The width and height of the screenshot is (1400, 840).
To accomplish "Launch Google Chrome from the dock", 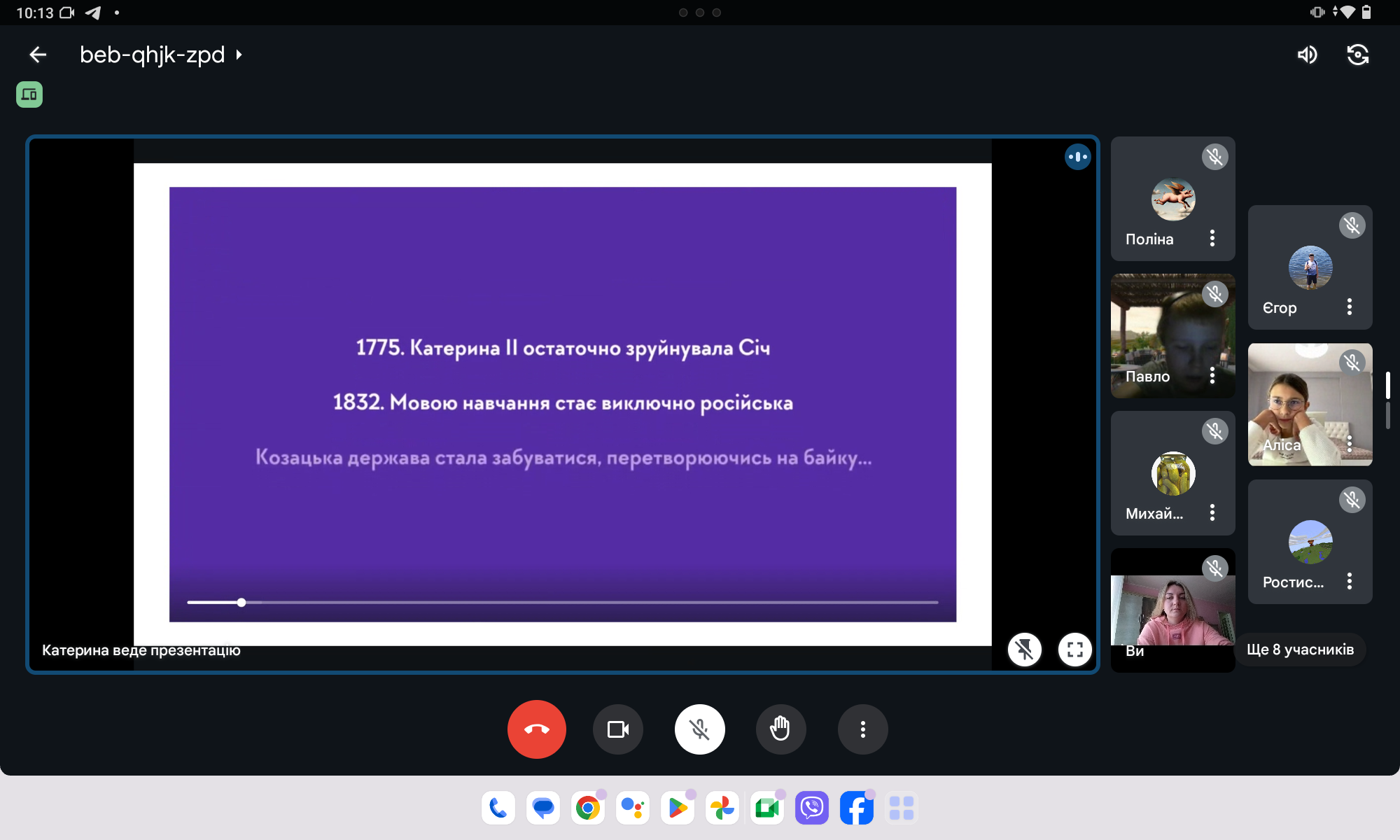I will [588, 808].
